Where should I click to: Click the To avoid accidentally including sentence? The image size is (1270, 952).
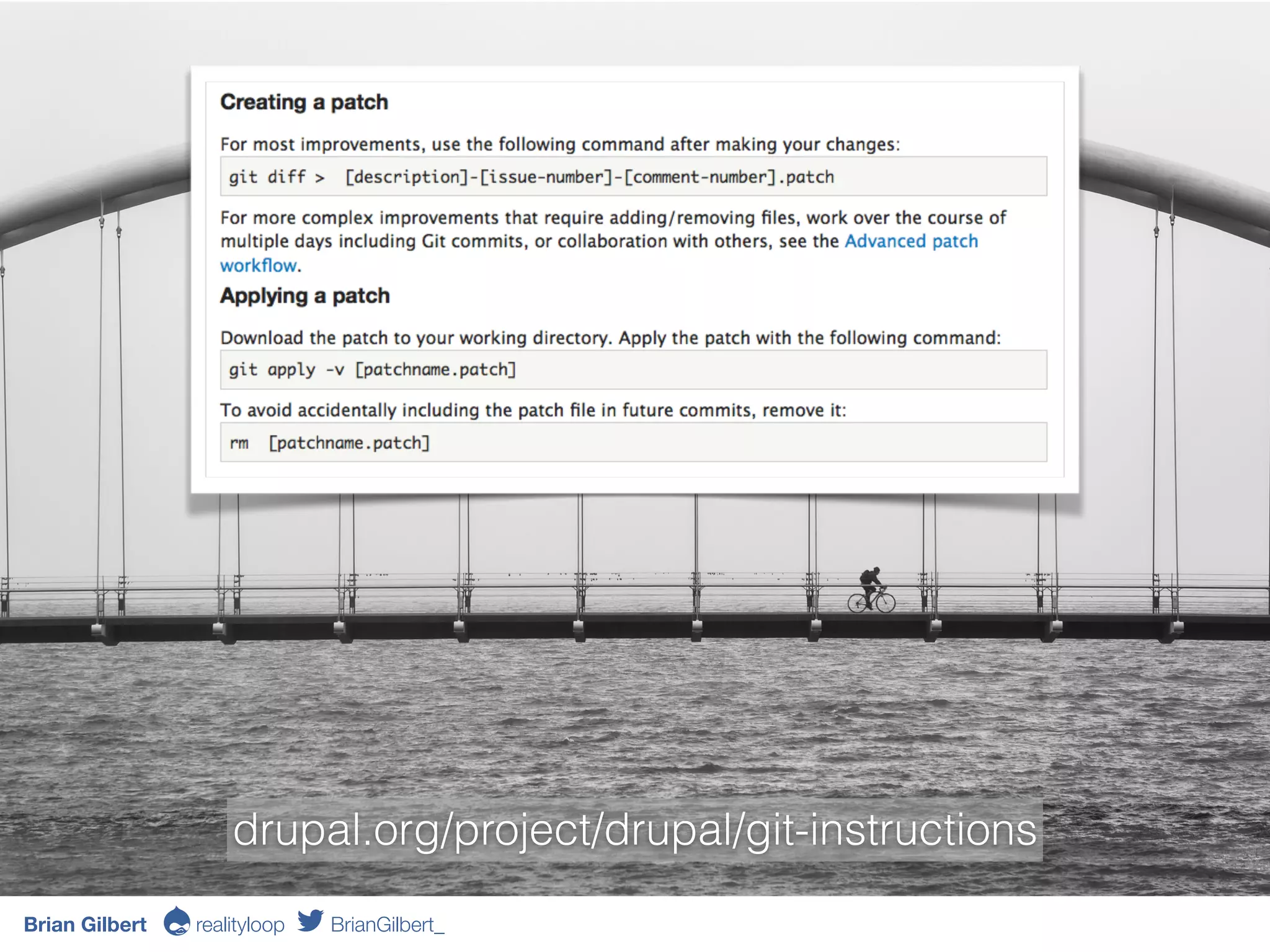[x=533, y=410]
